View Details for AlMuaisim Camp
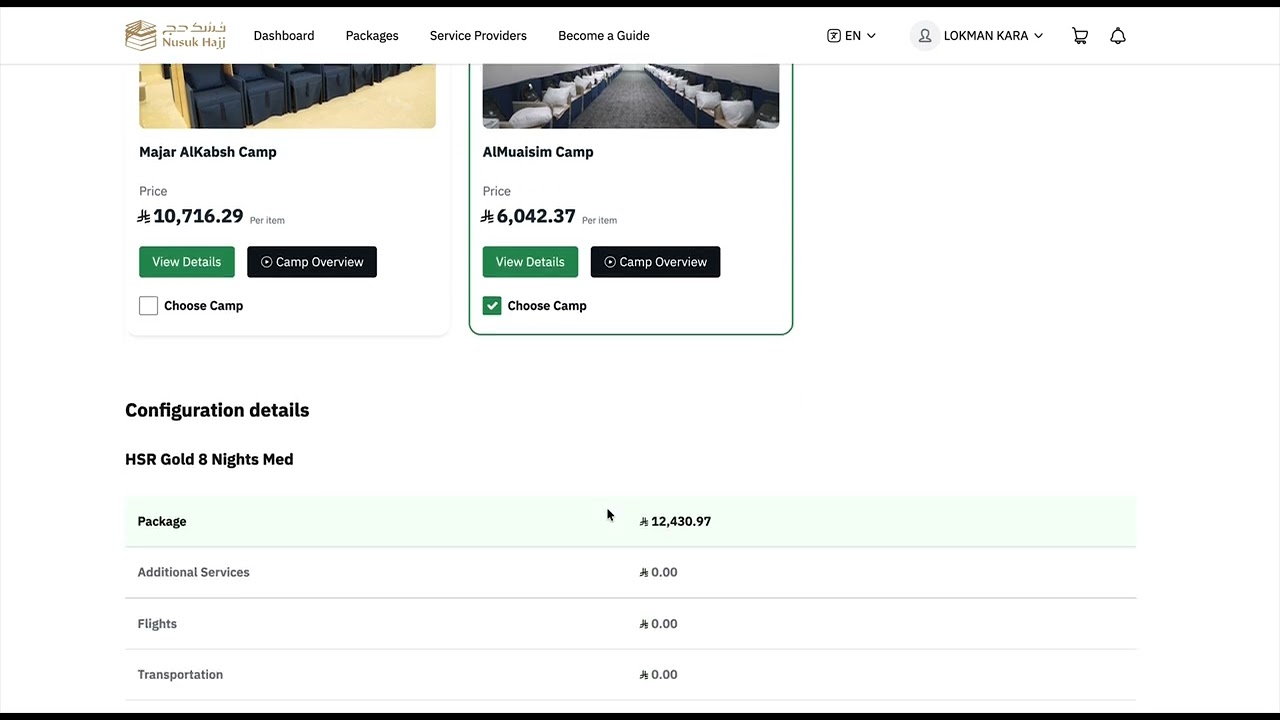1280x720 pixels. (530, 262)
